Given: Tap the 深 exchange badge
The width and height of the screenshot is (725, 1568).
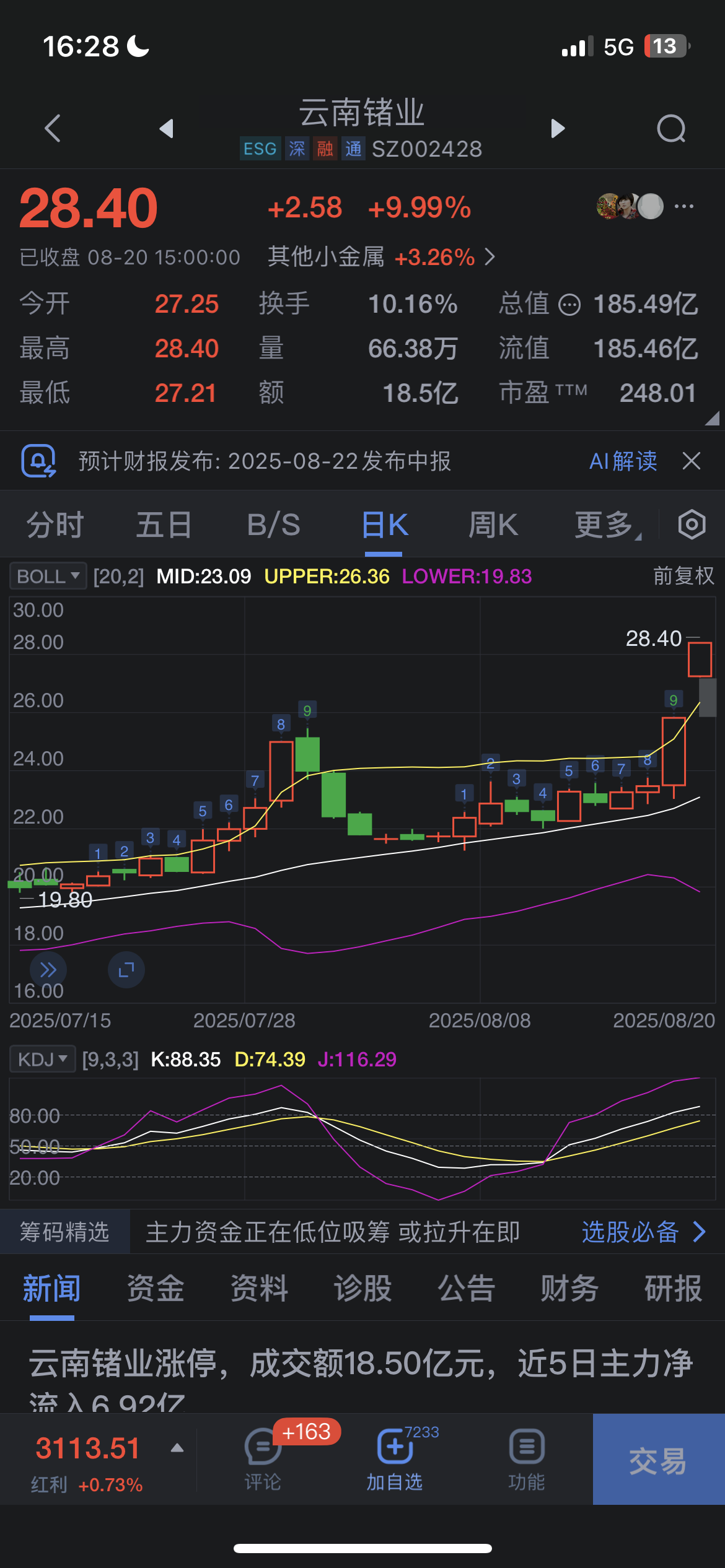Looking at the screenshot, I should pos(297,149).
